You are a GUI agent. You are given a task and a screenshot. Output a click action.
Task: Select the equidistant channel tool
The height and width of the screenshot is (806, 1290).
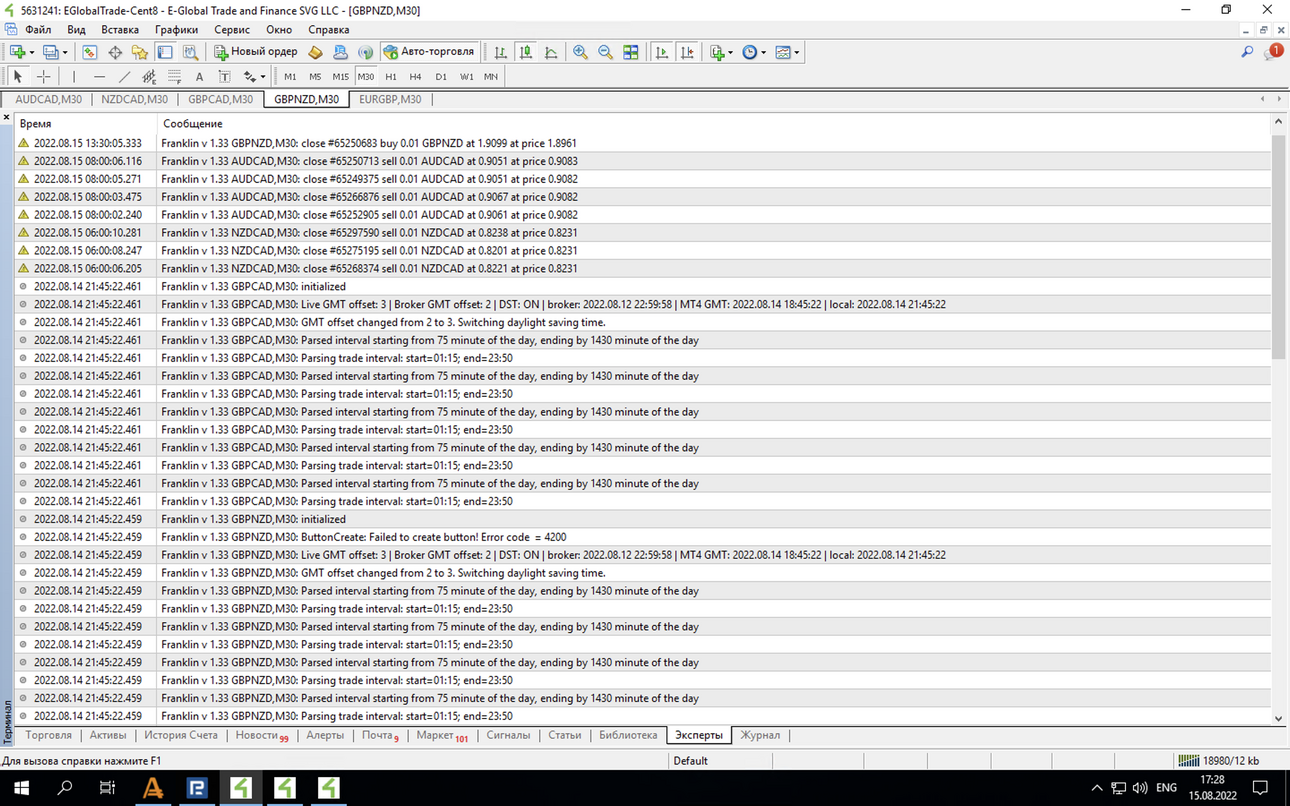coord(149,76)
